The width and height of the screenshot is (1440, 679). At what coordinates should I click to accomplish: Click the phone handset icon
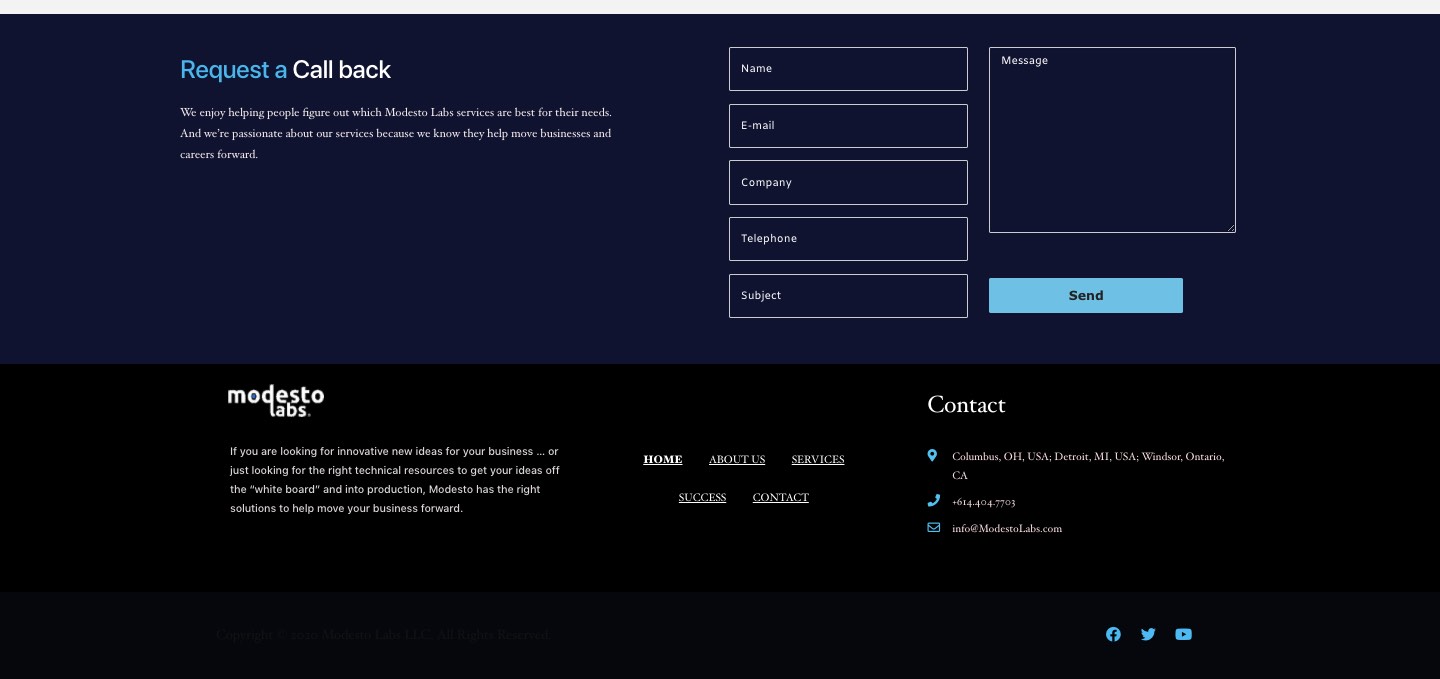pos(933,501)
